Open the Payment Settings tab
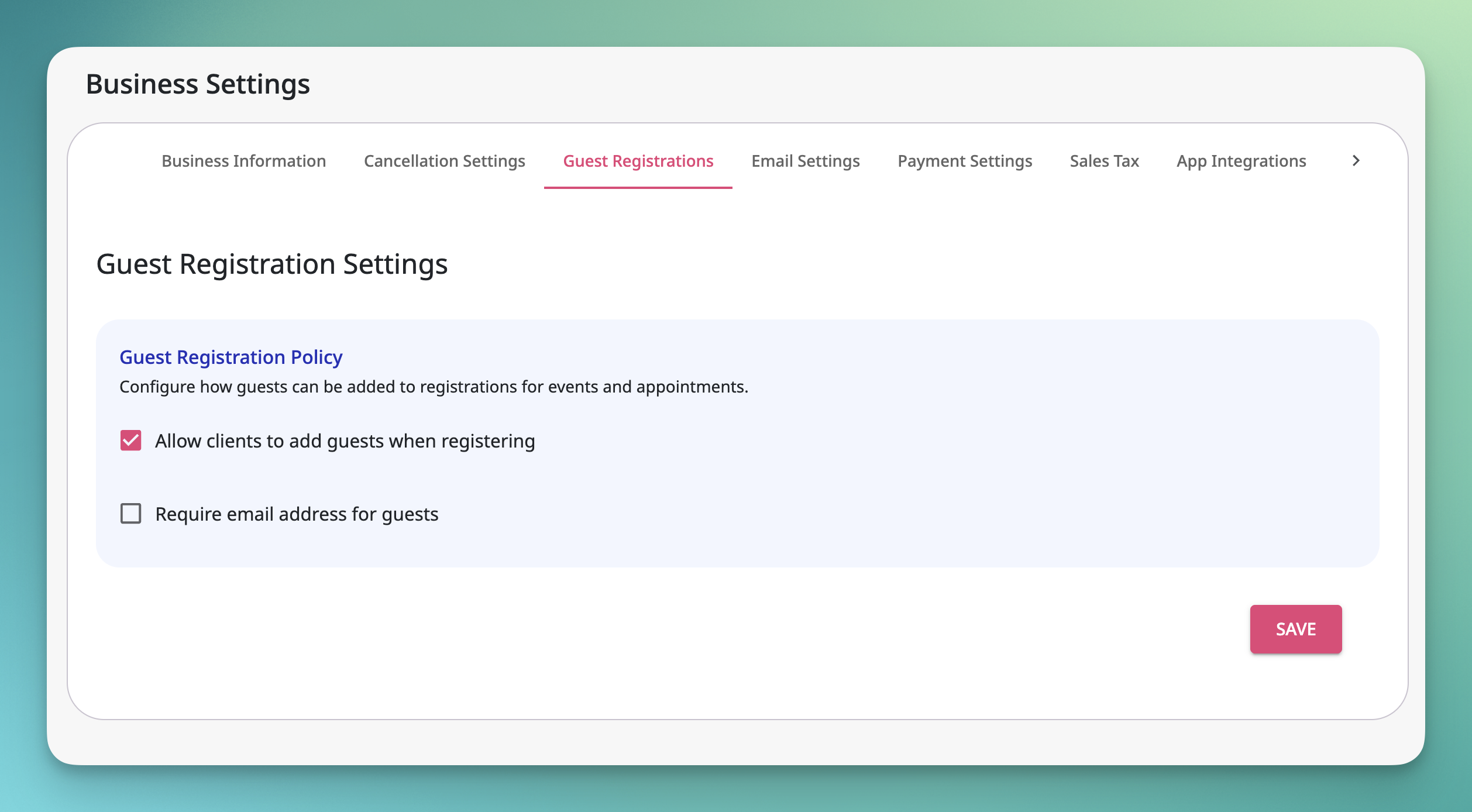The height and width of the screenshot is (812, 1472). pyautogui.click(x=965, y=161)
